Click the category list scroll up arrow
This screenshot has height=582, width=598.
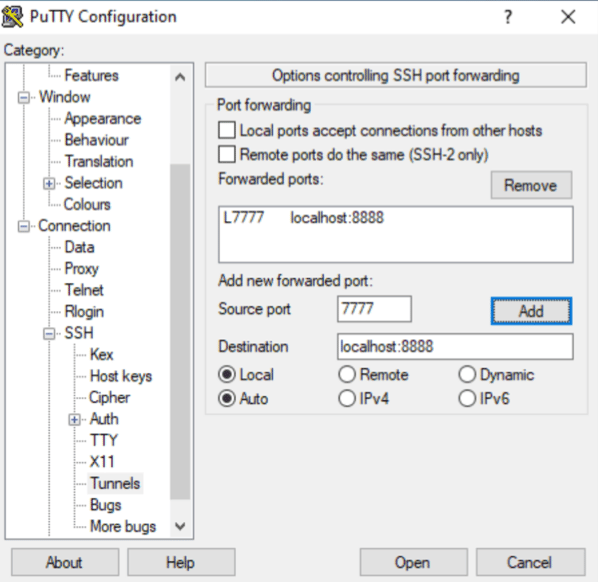tap(180, 77)
